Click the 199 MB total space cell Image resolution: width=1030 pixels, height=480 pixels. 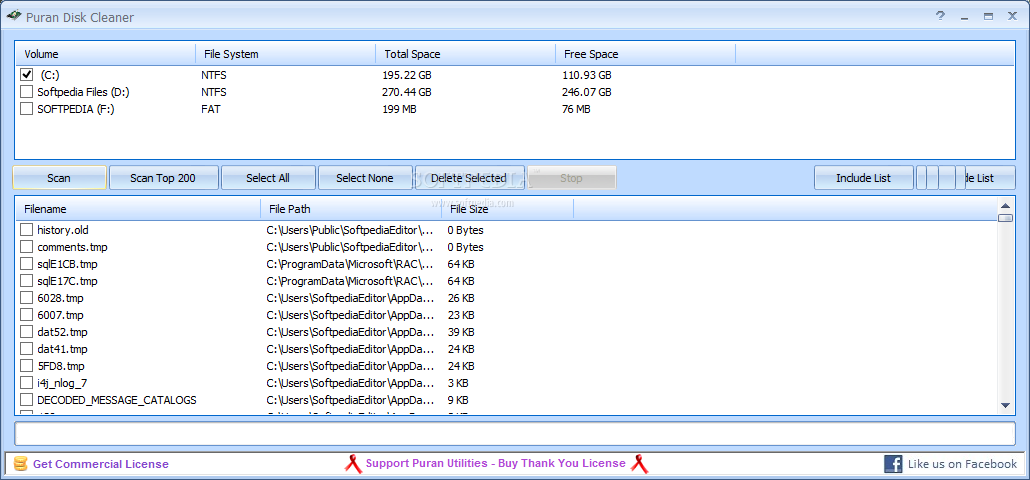point(399,110)
